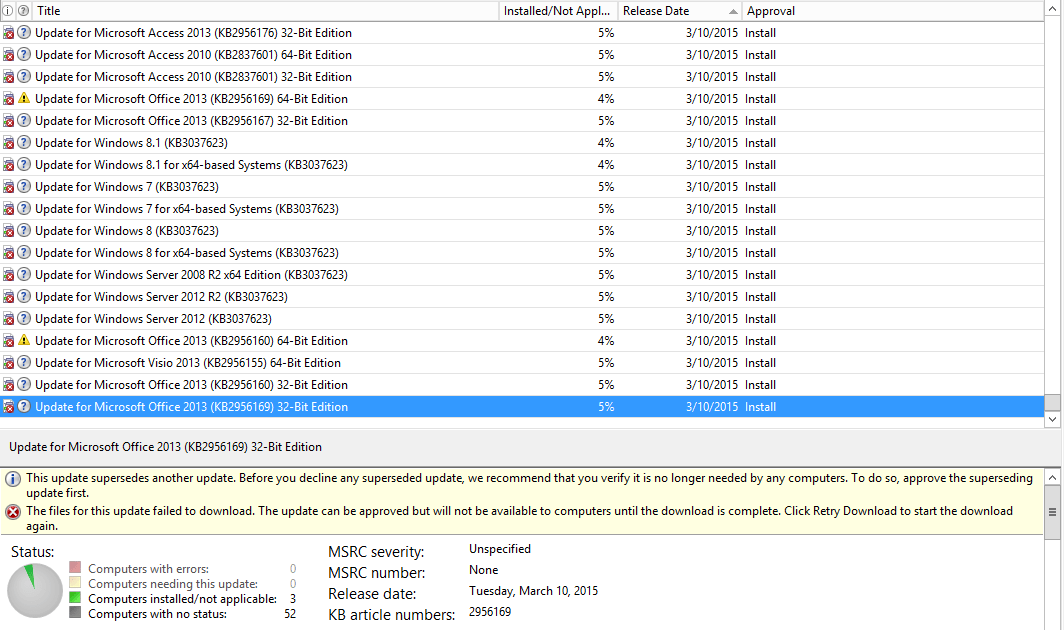Select Update for Microsoft Access 2010 (KB2837601) 64-Bit Edition

193,54
